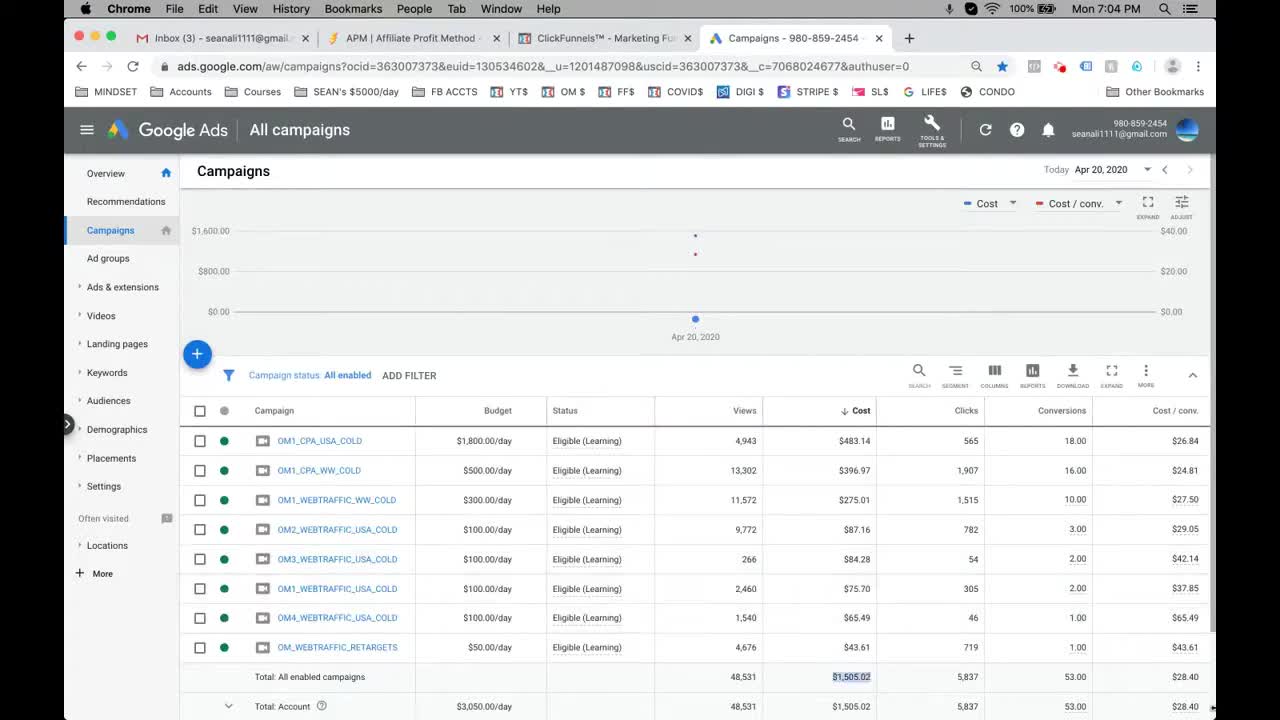
Task: Open the OM_WEBTRAFFIC_RETARGETS campaign link
Action: (337, 647)
